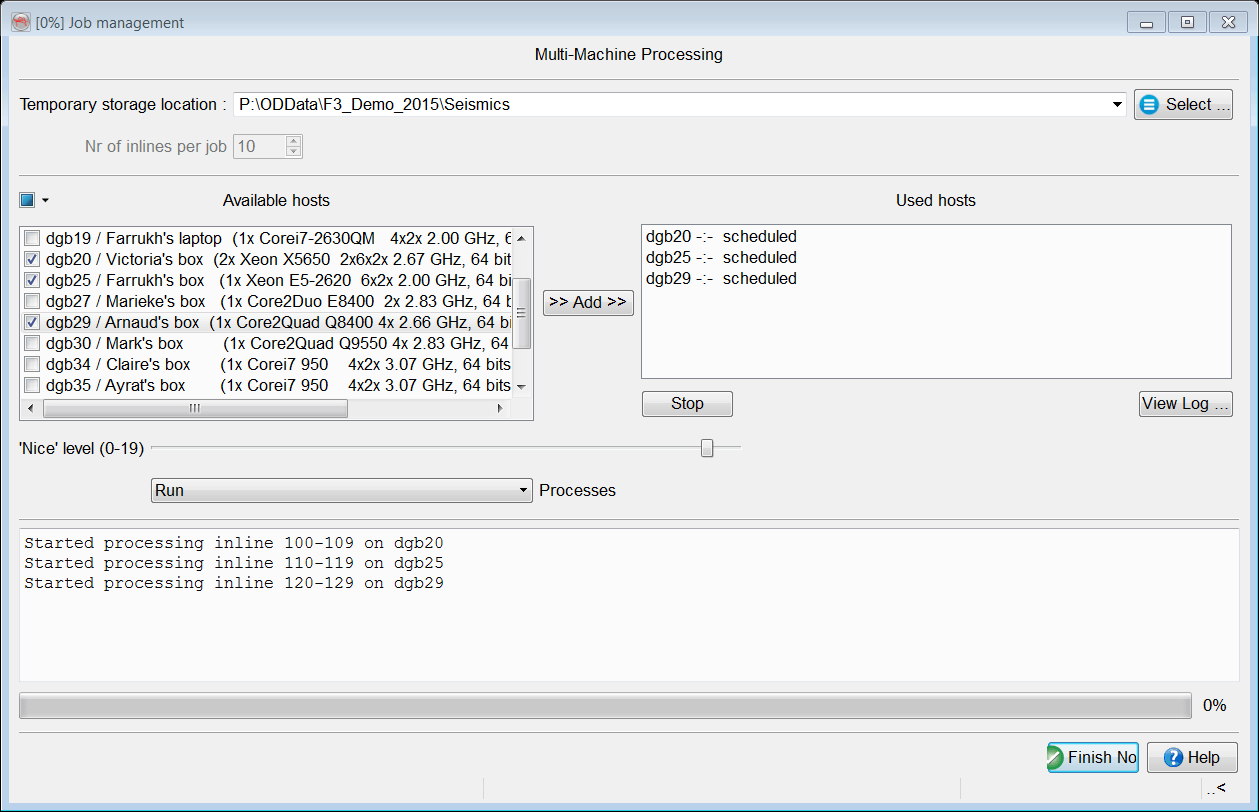Screen dimensions: 1259x812
Task: Uncheck the dgb20 Victoria's box host
Action: click(33, 259)
